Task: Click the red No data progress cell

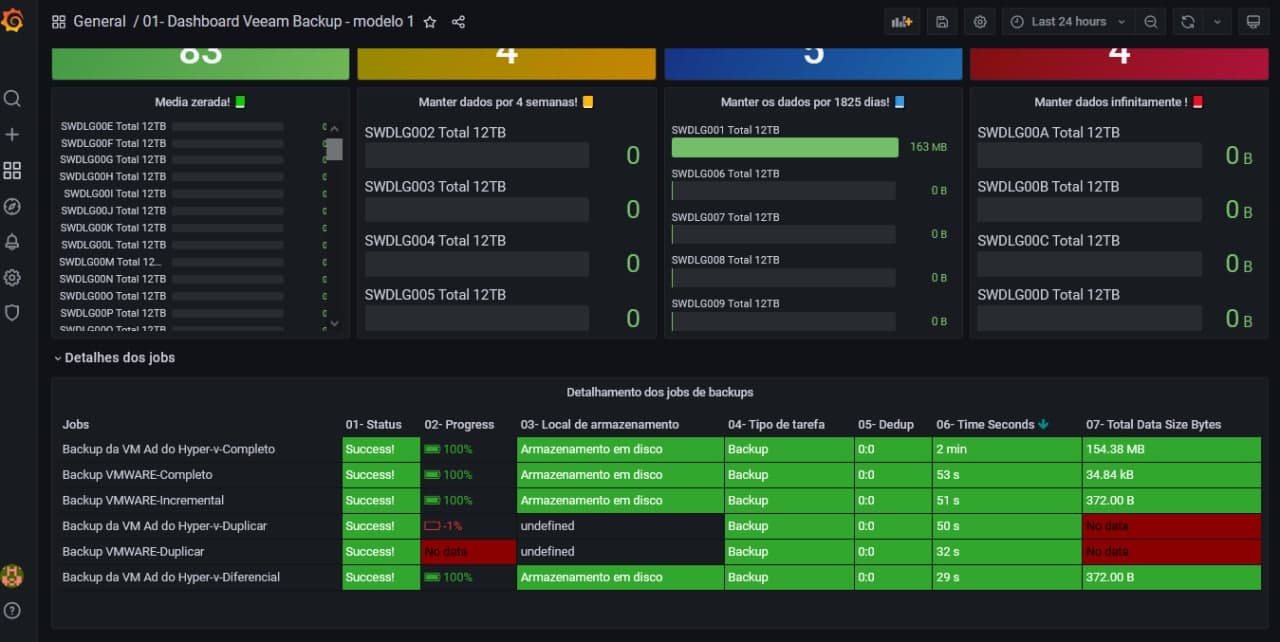Action: (468, 551)
